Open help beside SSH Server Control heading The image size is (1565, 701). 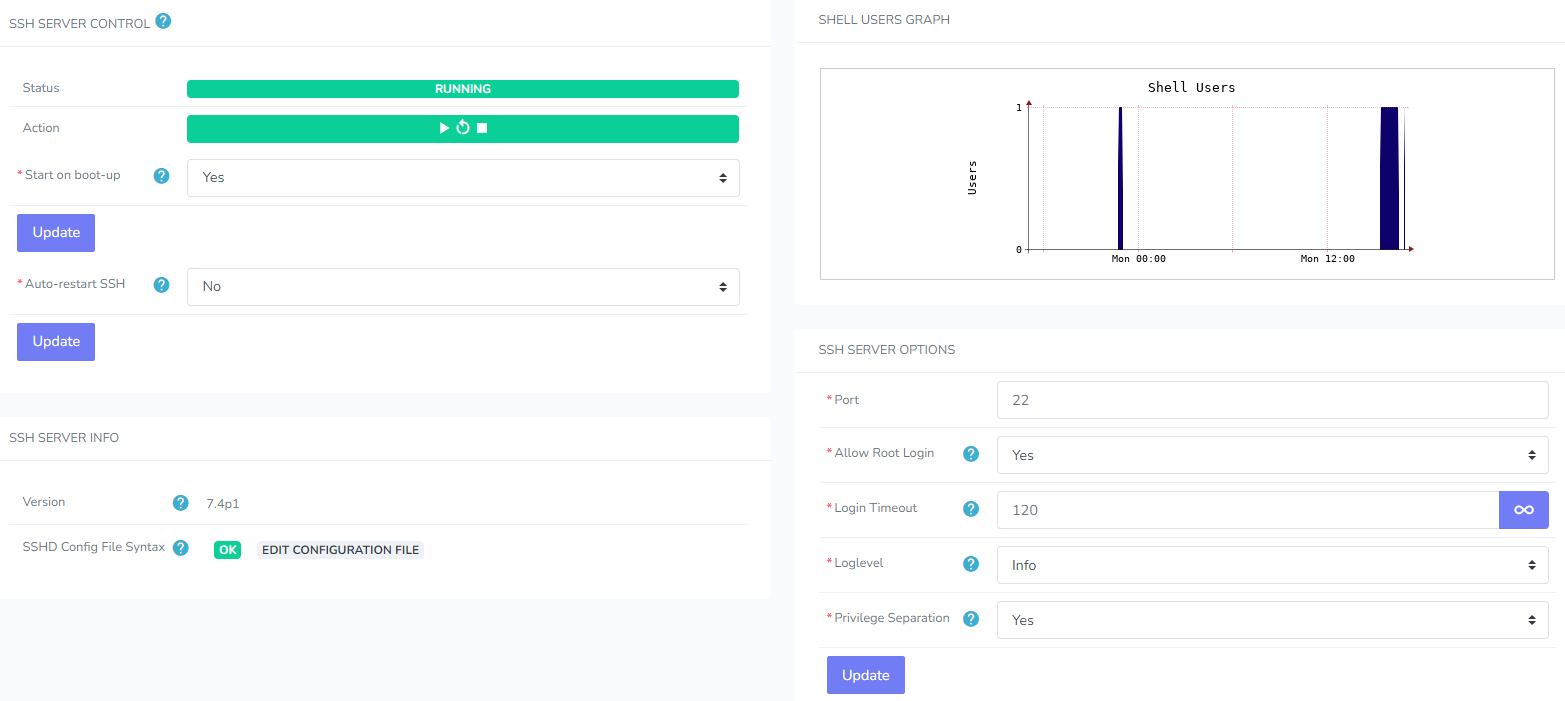[163, 21]
